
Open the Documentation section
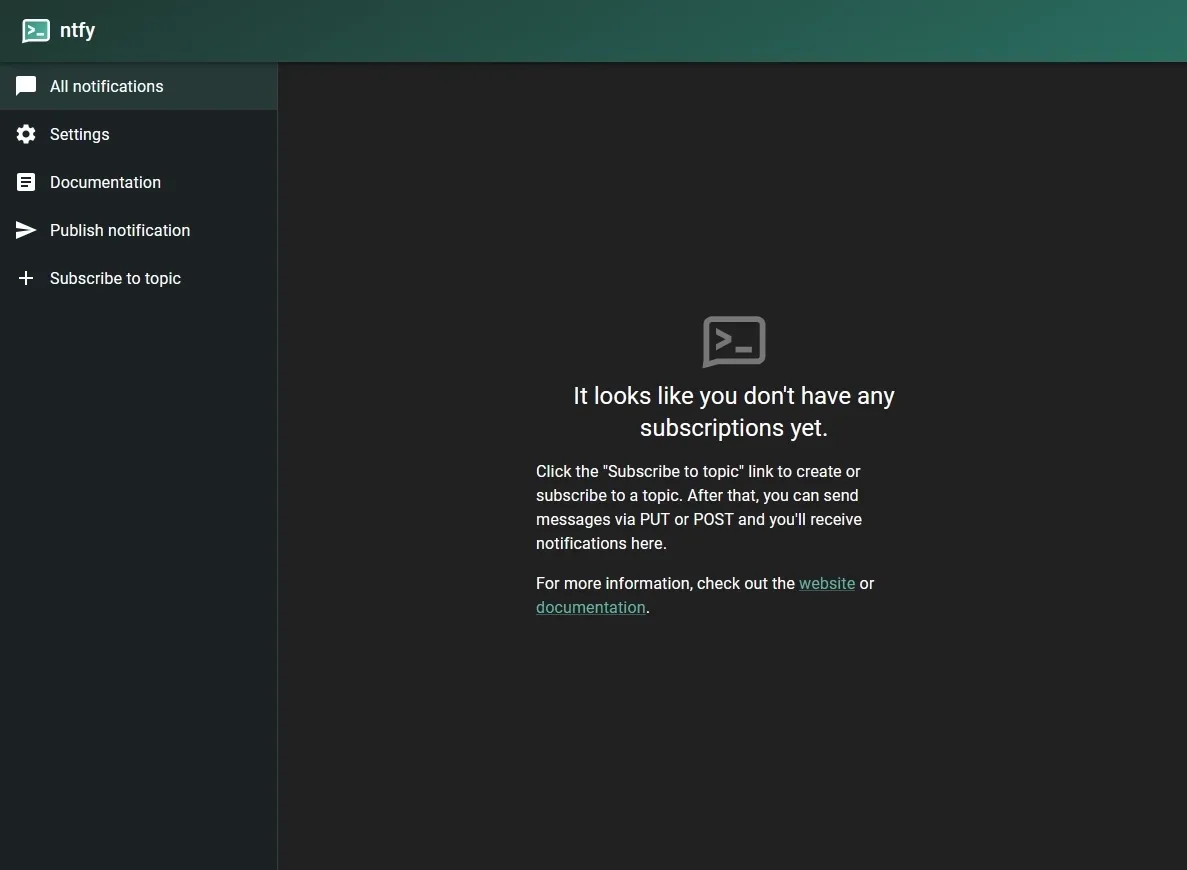[x=105, y=182]
